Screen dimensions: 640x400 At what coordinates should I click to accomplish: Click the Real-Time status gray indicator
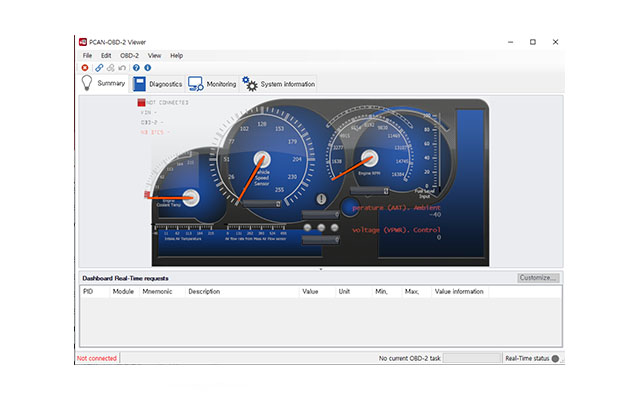pyautogui.click(x=555, y=358)
